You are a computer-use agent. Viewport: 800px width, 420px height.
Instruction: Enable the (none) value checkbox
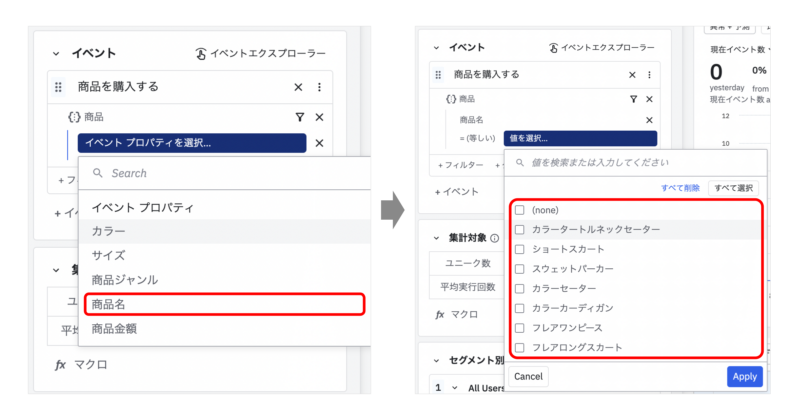[x=519, y=210]
